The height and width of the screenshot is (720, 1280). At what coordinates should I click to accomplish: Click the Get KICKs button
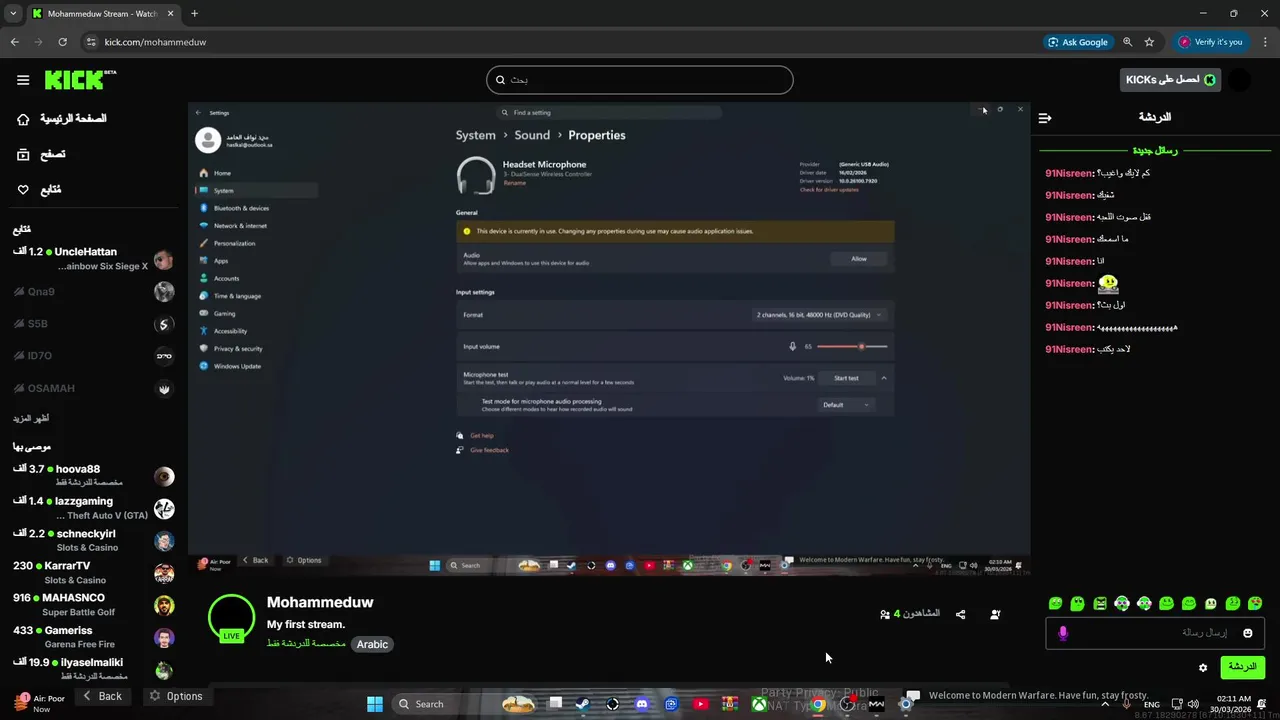coord(1170,80)
